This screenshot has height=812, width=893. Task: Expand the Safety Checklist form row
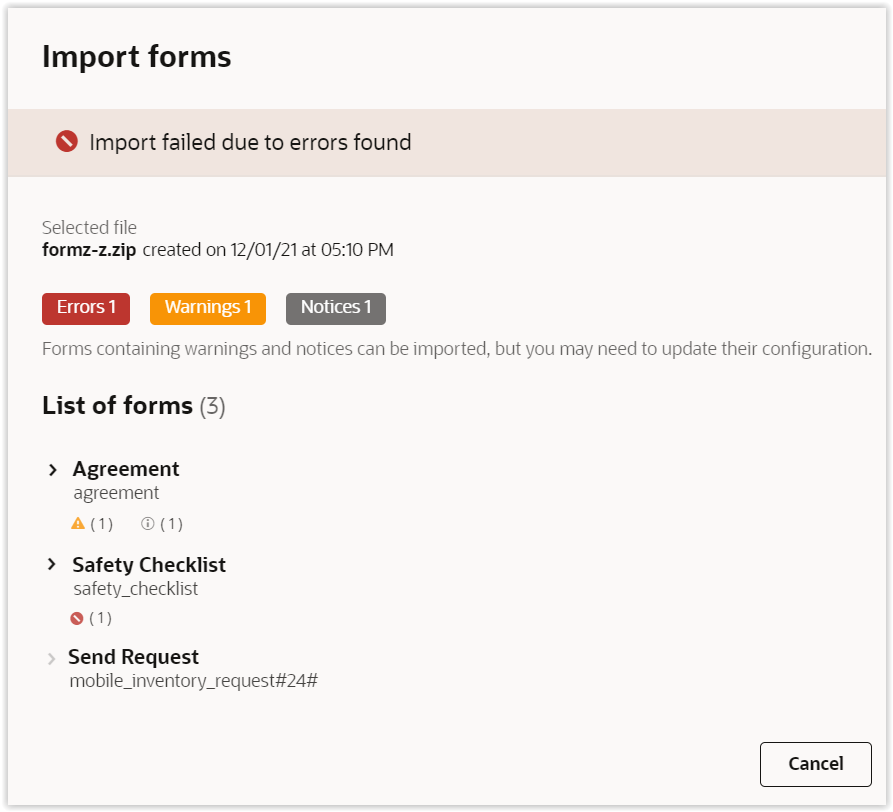click(x=52, y=565)
